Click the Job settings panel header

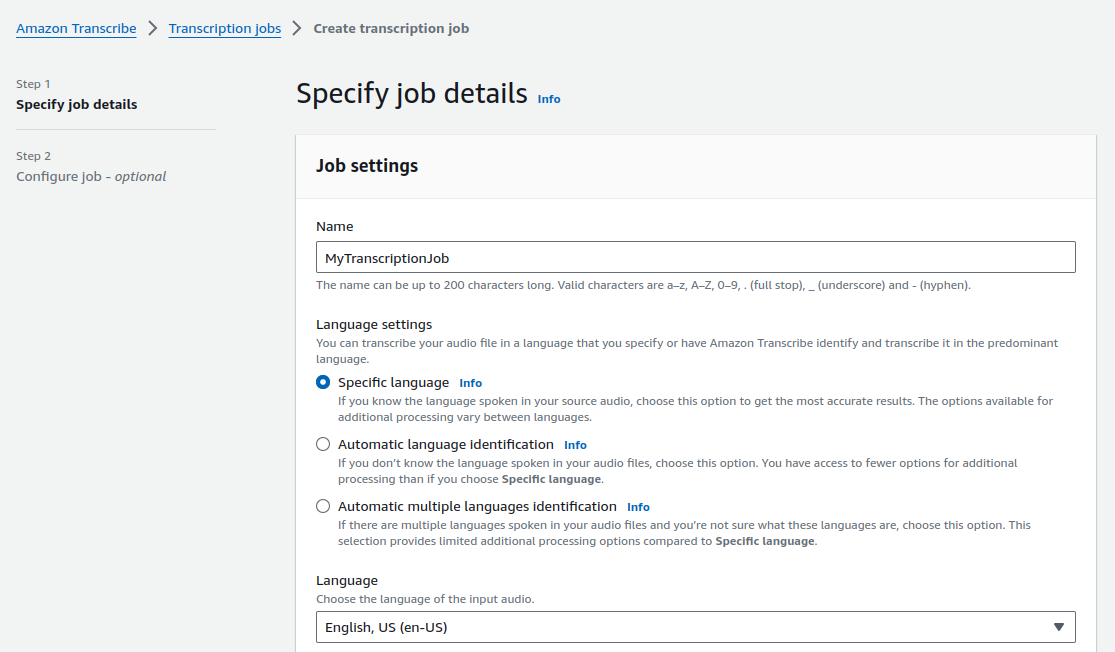pos(367,166)
